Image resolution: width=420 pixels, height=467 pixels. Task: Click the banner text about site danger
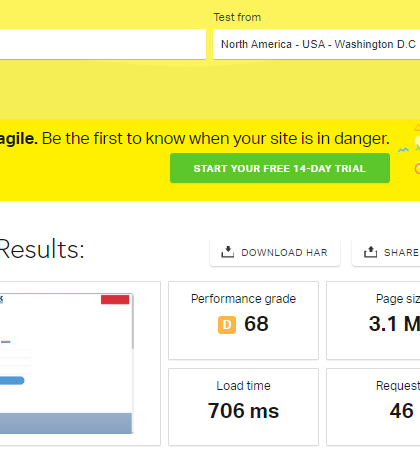point(194,138)
